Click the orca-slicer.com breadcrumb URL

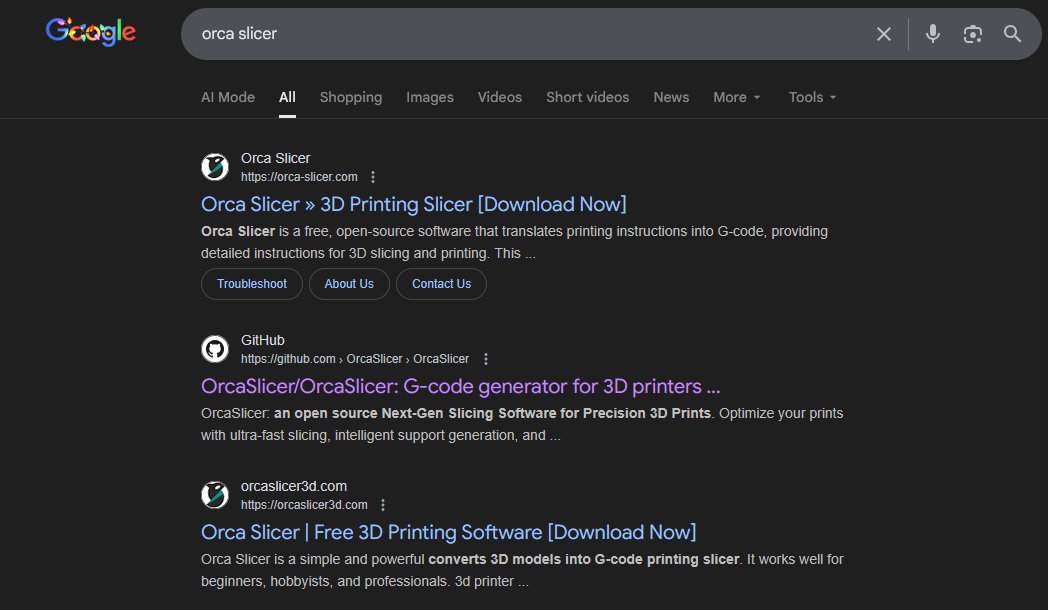pos(299,176)
